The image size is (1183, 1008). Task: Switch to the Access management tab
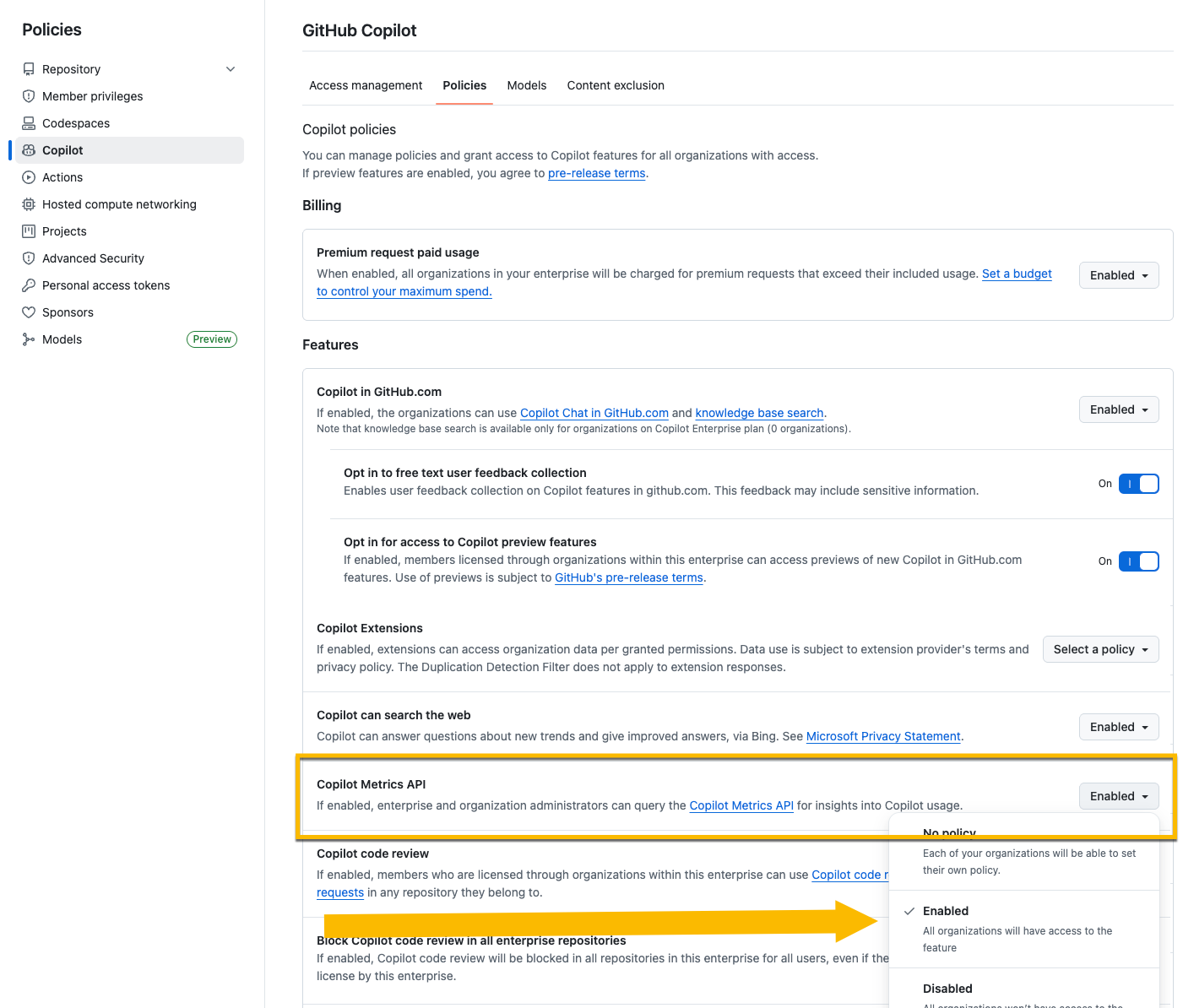(366, 85)
